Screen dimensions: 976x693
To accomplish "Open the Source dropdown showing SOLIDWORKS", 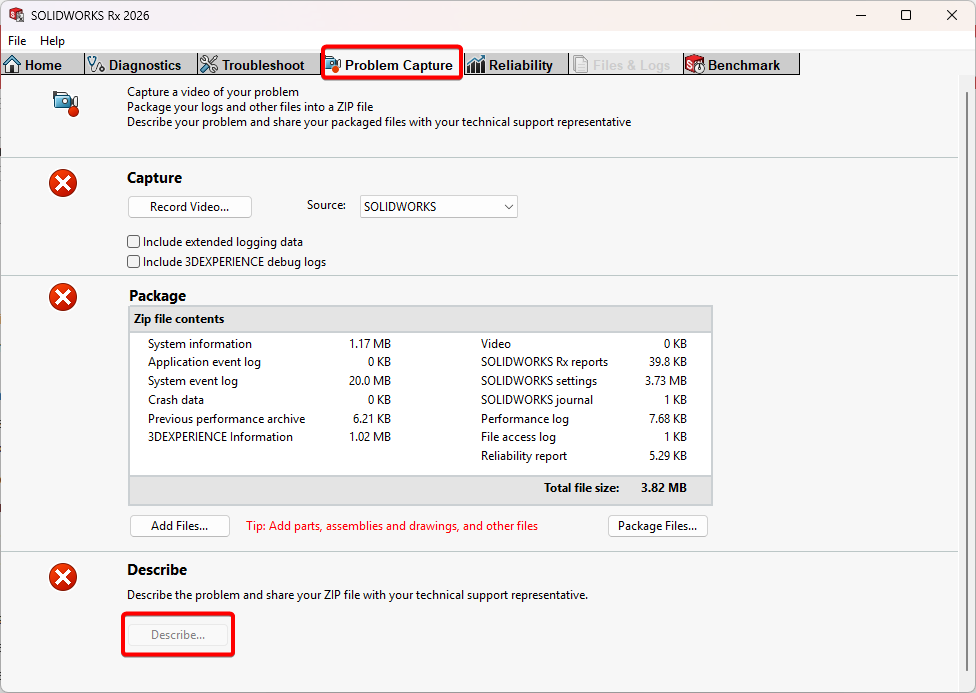I will click(x=439, y=207).
